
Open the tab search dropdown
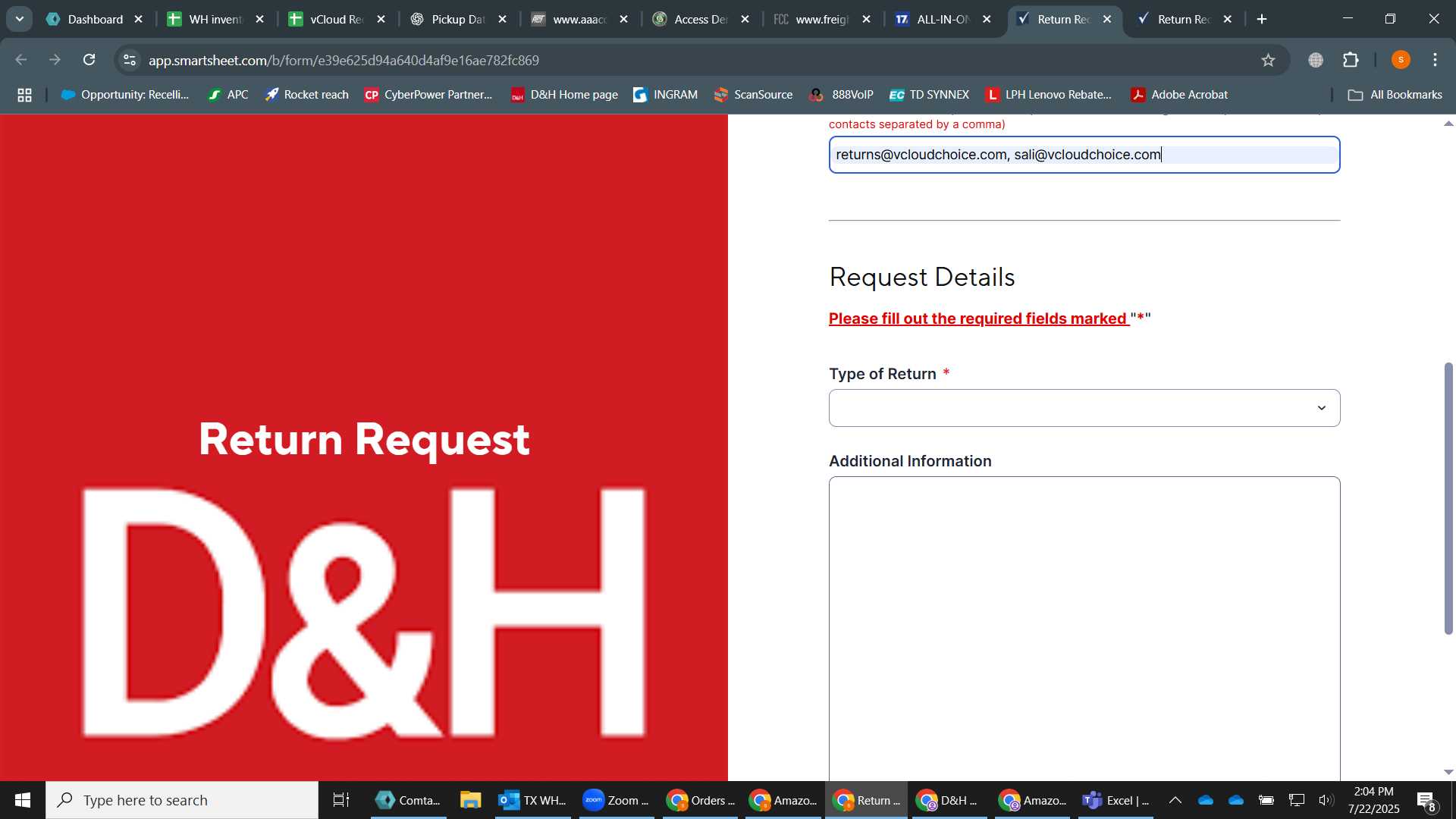click(20, 19)
